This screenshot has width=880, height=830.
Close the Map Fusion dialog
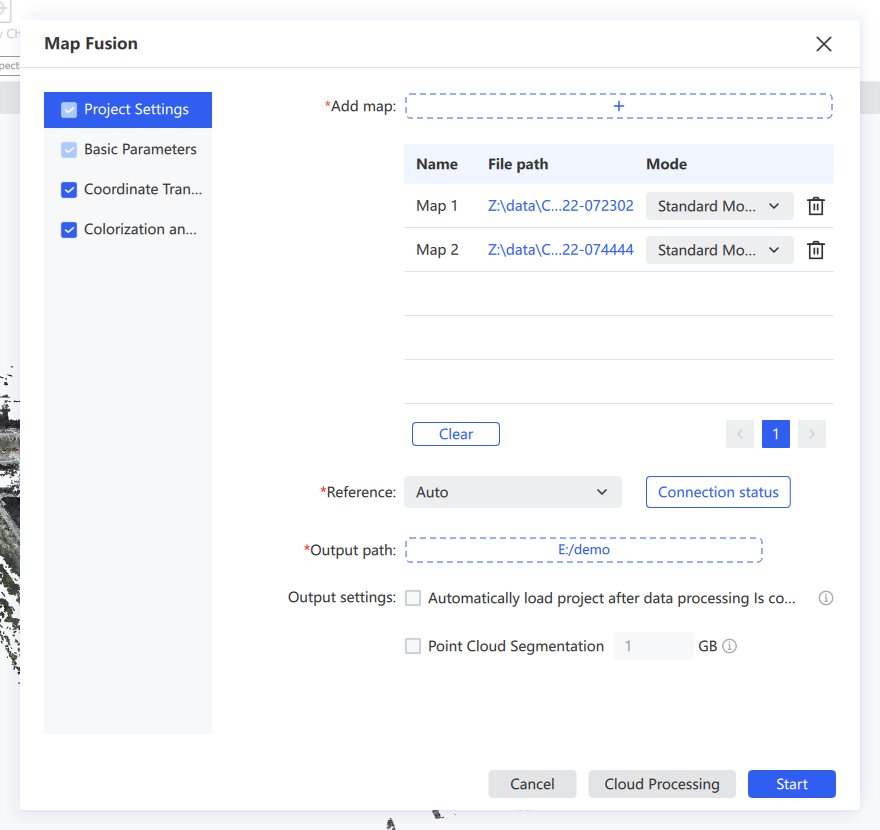[823, 44]
